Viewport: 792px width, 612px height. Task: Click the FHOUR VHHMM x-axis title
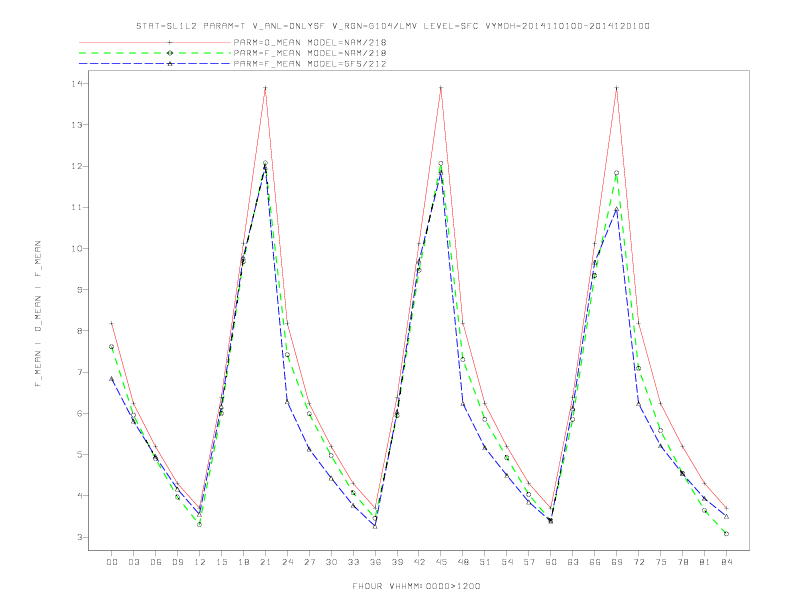[416, 586]
